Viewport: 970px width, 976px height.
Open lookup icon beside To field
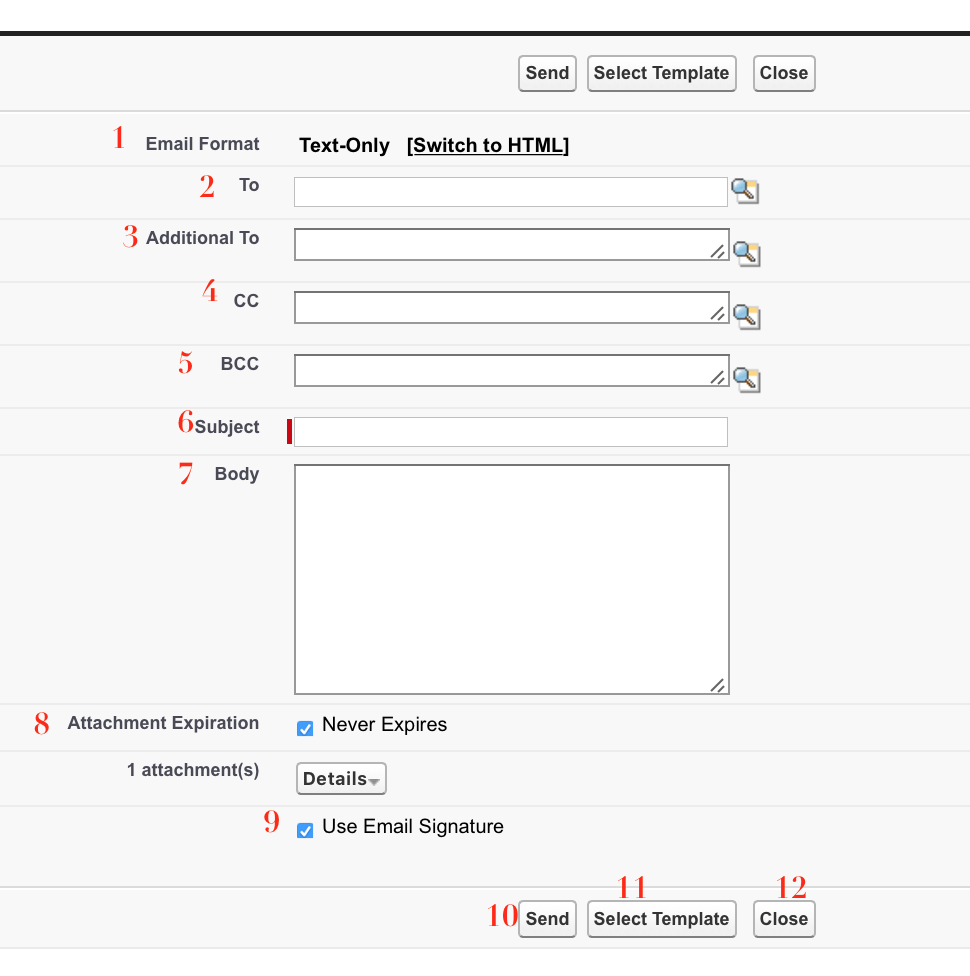(x=745, y=191)
